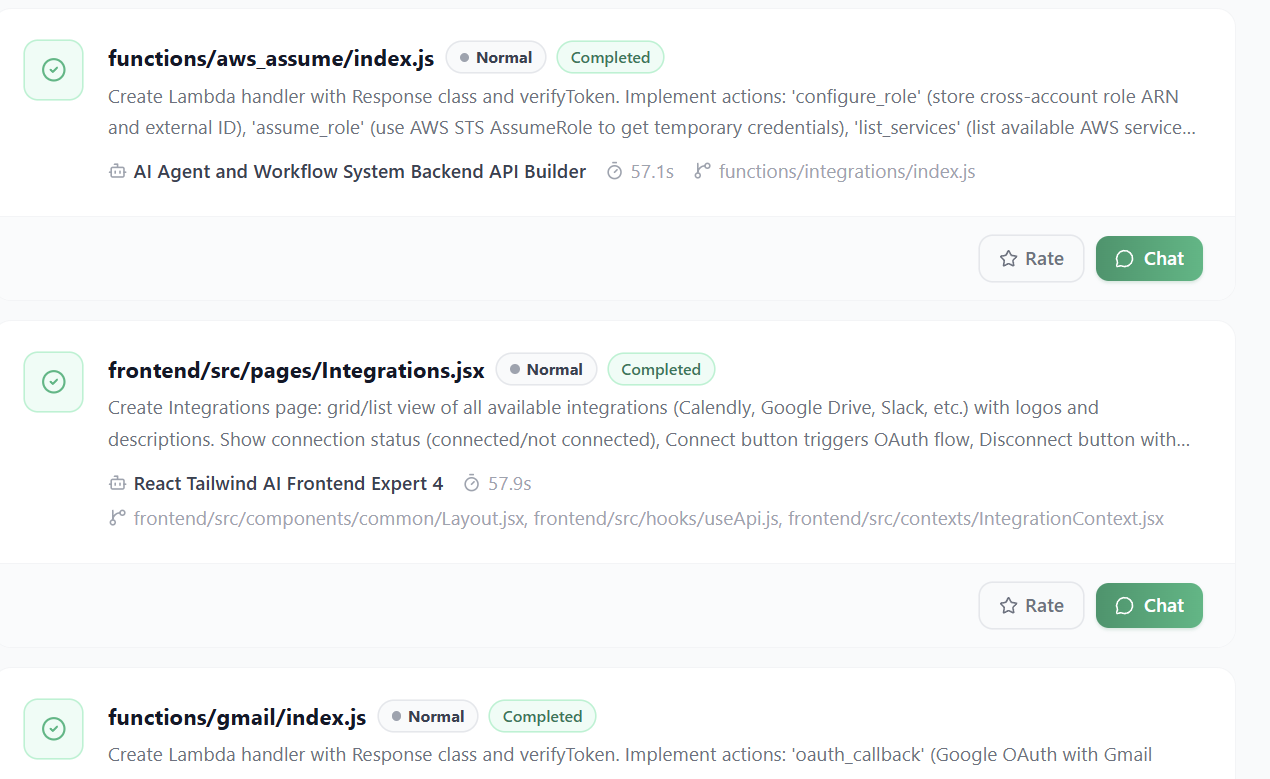Click the branch icon beside Layout.jsx dependencies
This screenshot has width=1270, height=779.
click(117, 519)
